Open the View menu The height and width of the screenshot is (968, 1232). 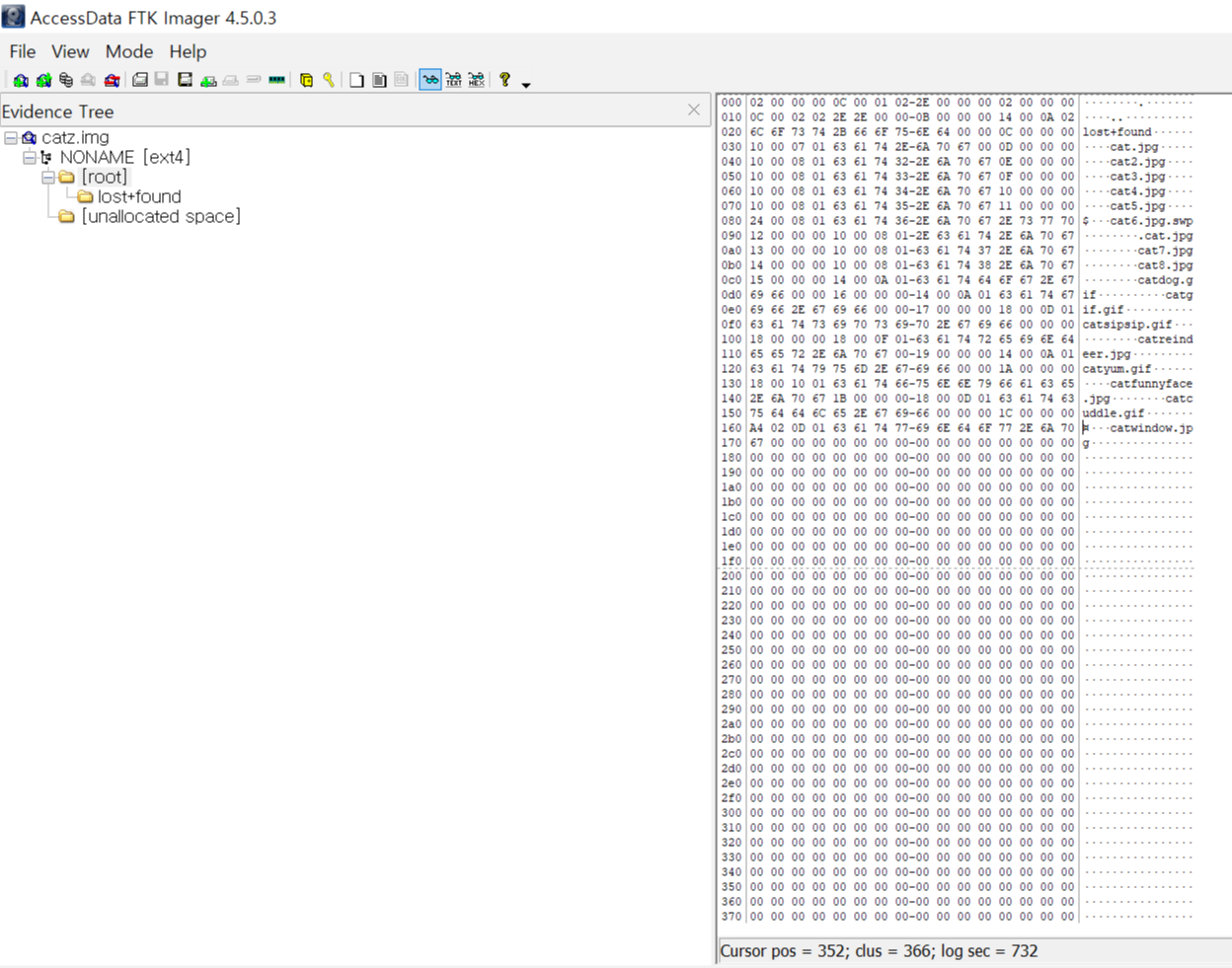pyautogui.click(x=70, y=51)
